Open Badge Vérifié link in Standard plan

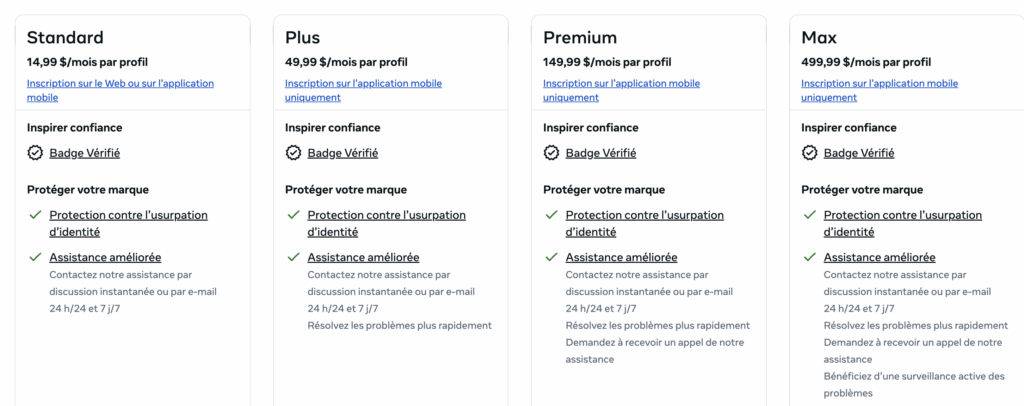[85, 153]
